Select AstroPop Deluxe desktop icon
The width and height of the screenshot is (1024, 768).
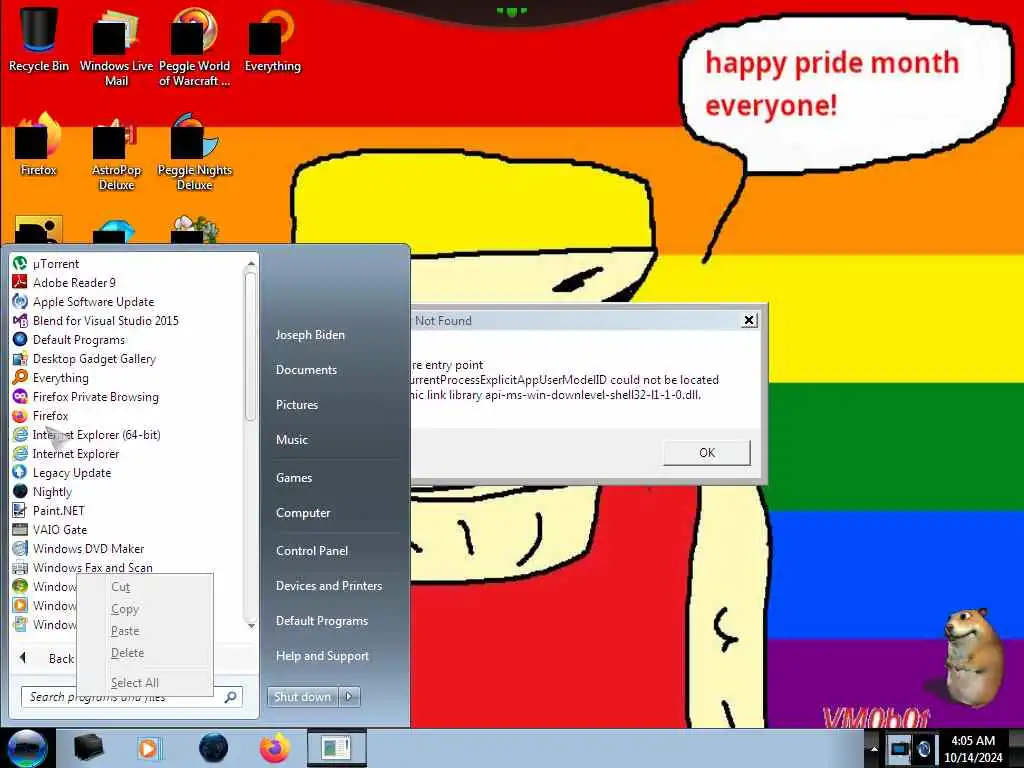click(116, 152)
